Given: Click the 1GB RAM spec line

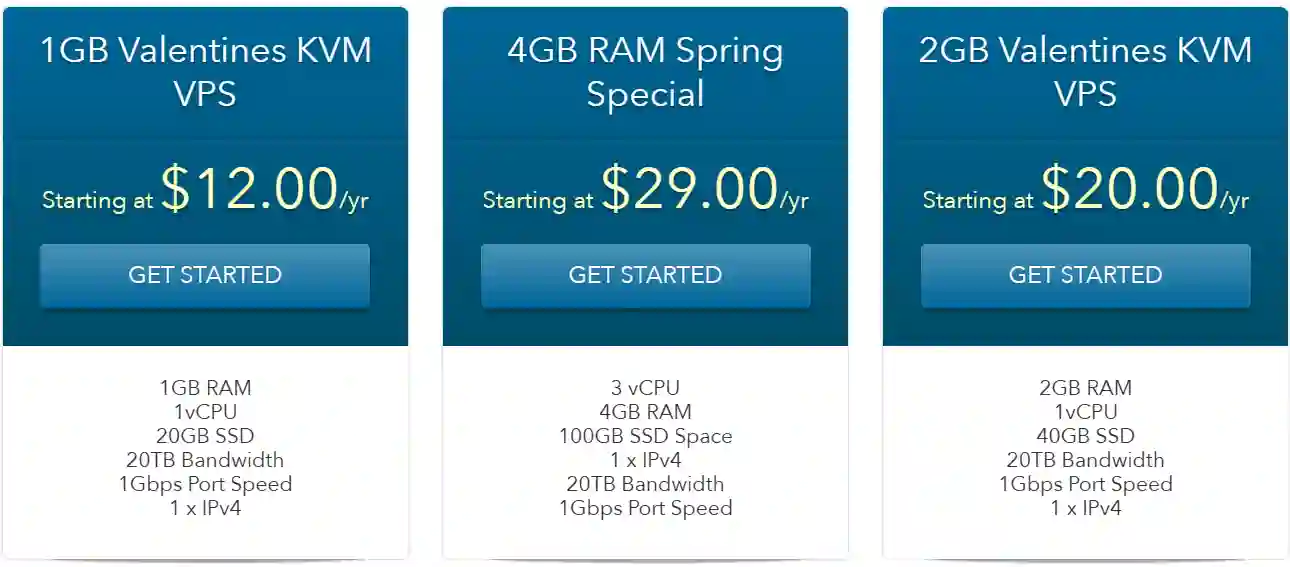Looking at the screenshot, I should [x=205, y=388].
